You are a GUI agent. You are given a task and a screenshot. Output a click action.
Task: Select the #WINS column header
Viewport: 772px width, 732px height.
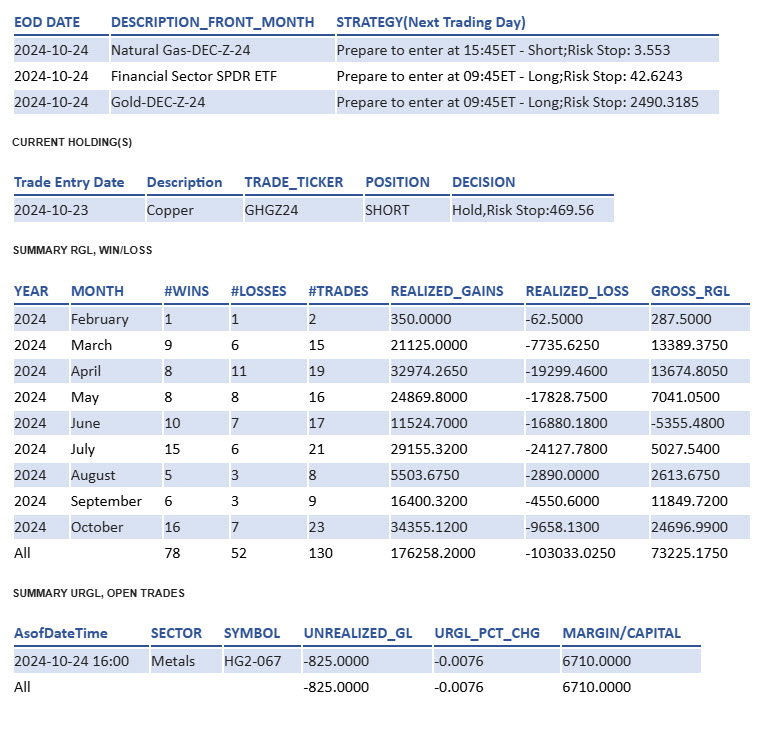point(187,291)
